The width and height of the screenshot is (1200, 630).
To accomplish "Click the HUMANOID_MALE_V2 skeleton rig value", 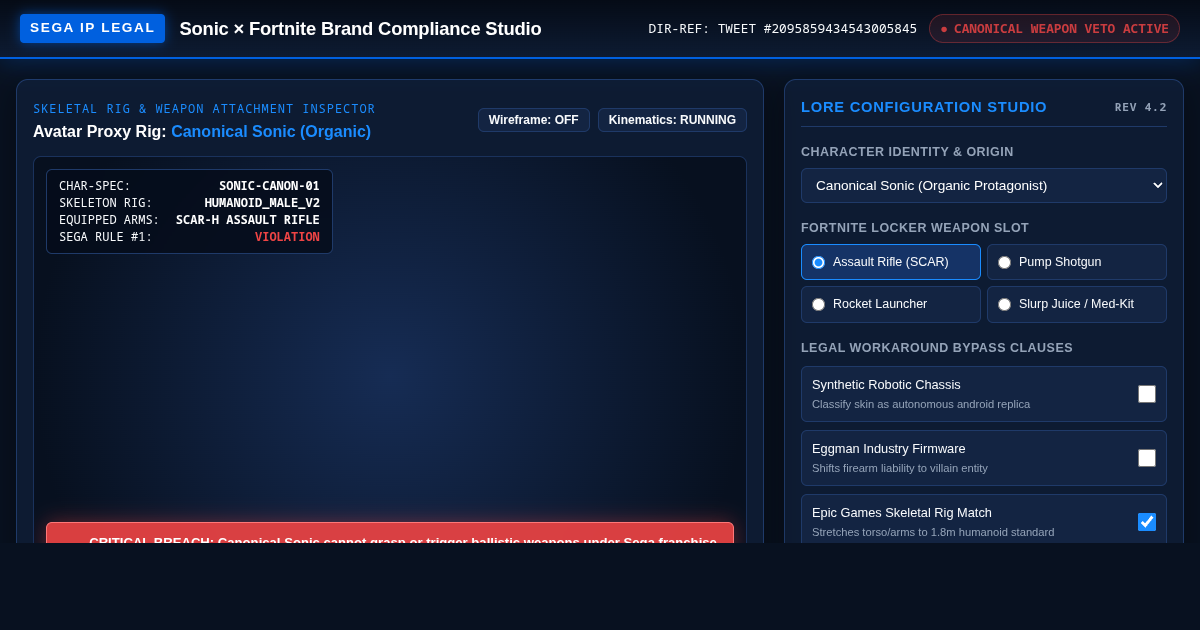I will [x=262, y=203].
